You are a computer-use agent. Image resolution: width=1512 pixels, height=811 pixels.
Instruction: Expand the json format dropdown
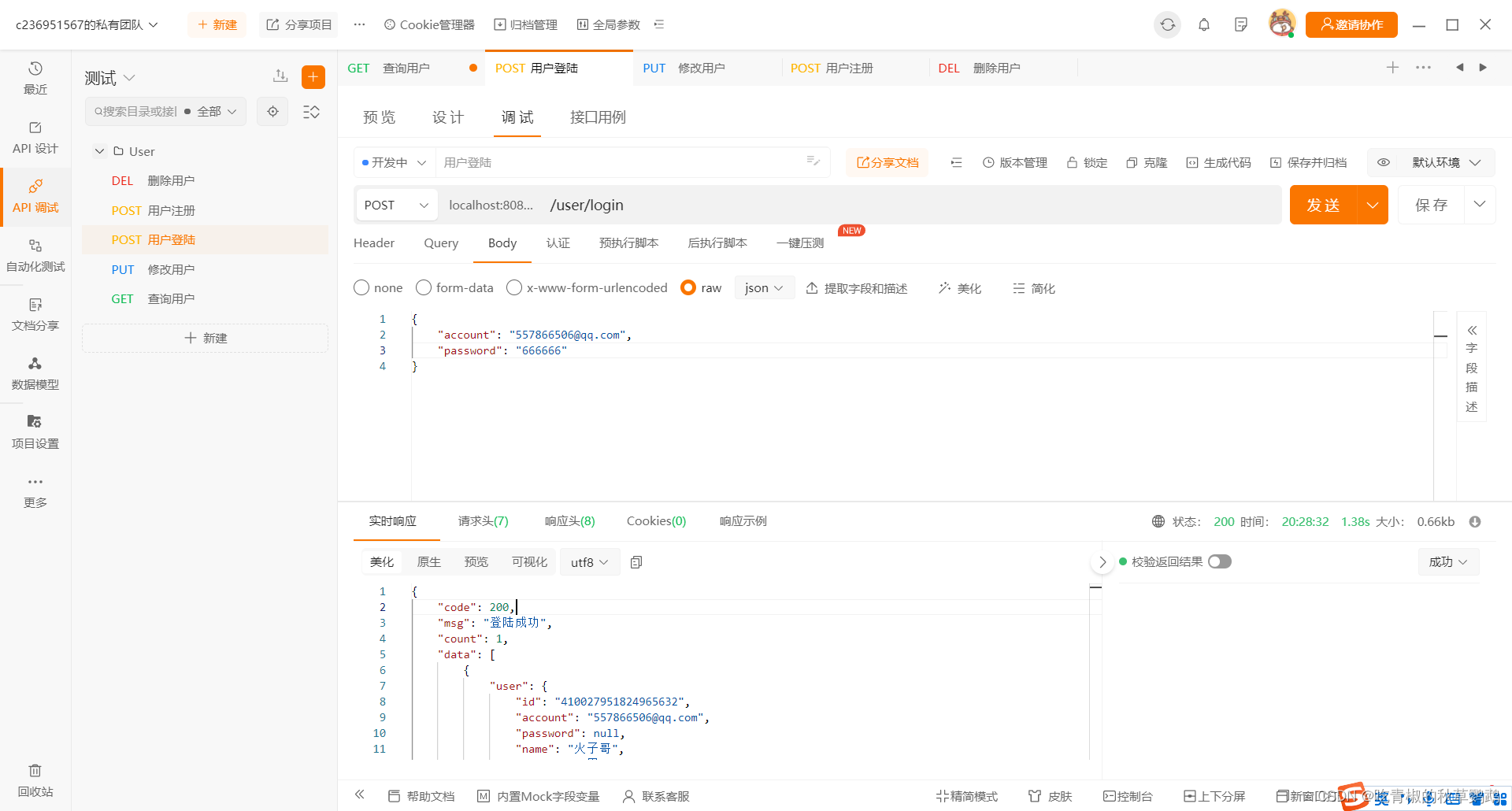coord(764,287)
